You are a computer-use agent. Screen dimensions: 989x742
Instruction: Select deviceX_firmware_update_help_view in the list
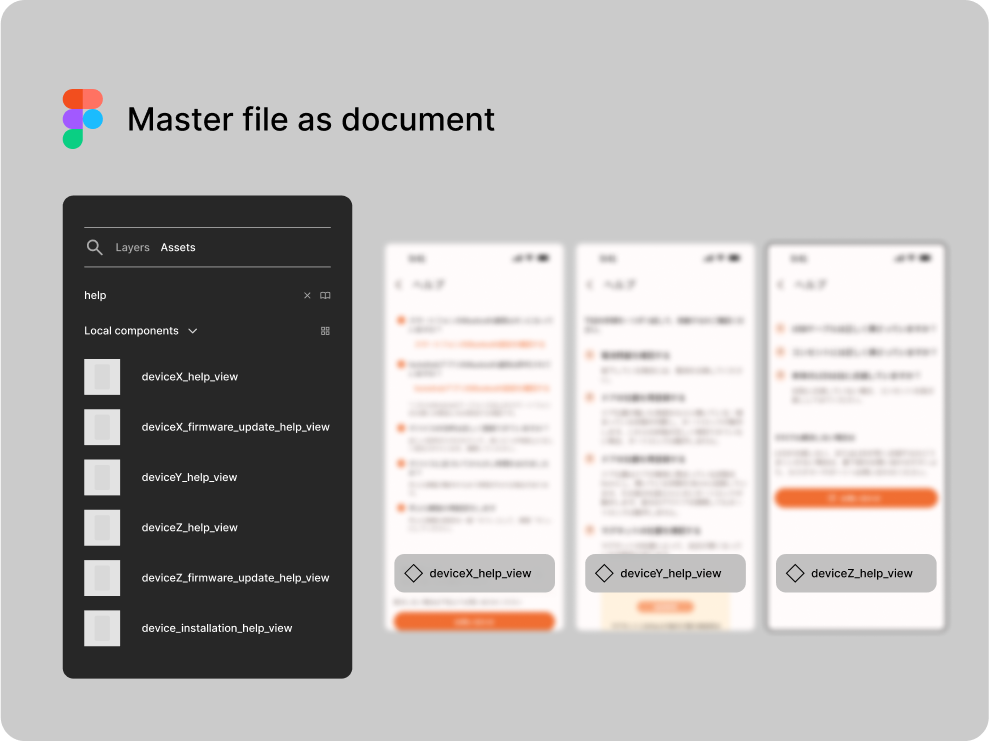tap(236, 427)
